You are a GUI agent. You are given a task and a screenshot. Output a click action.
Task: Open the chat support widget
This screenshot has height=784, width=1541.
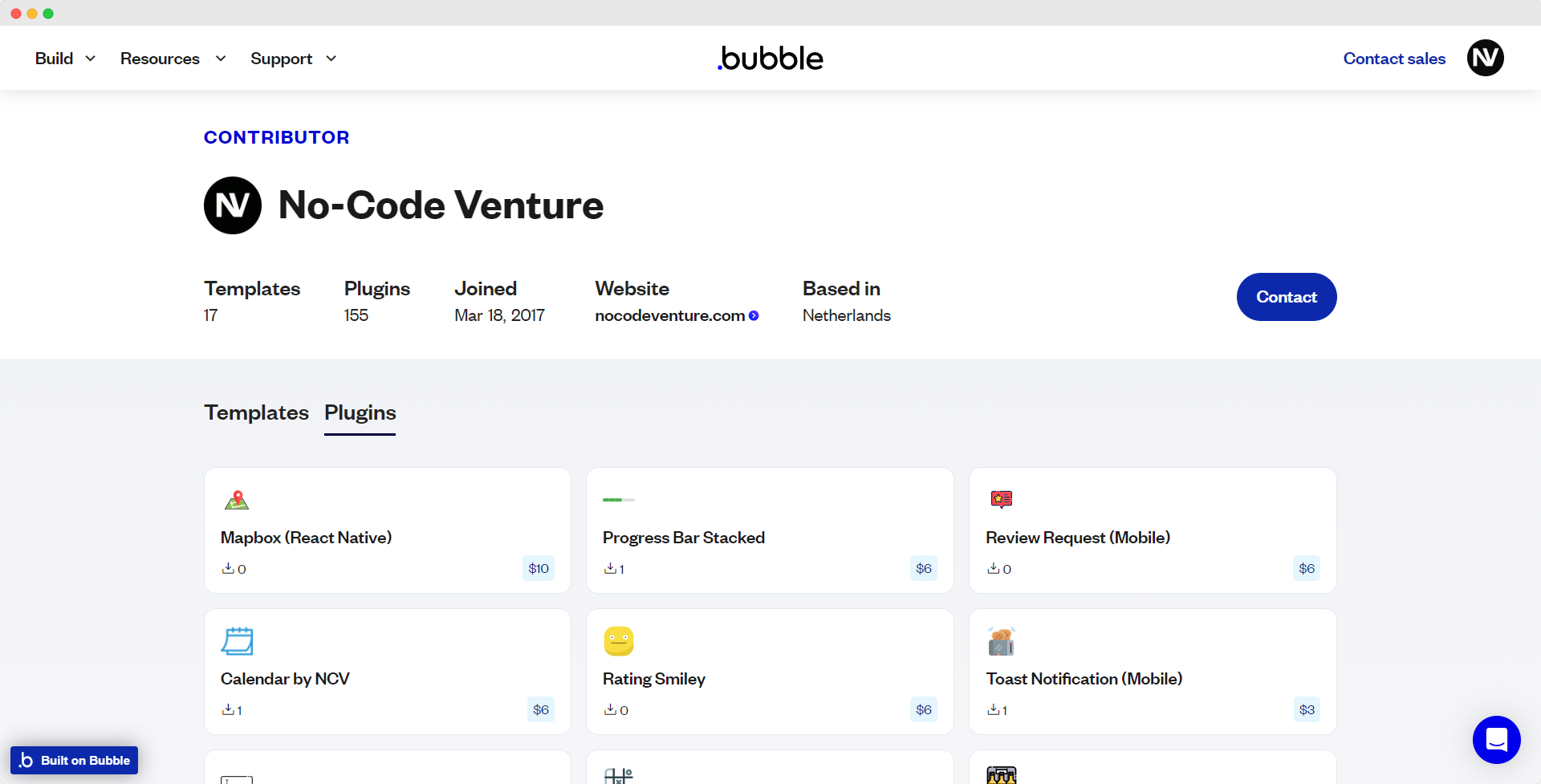1497,740
